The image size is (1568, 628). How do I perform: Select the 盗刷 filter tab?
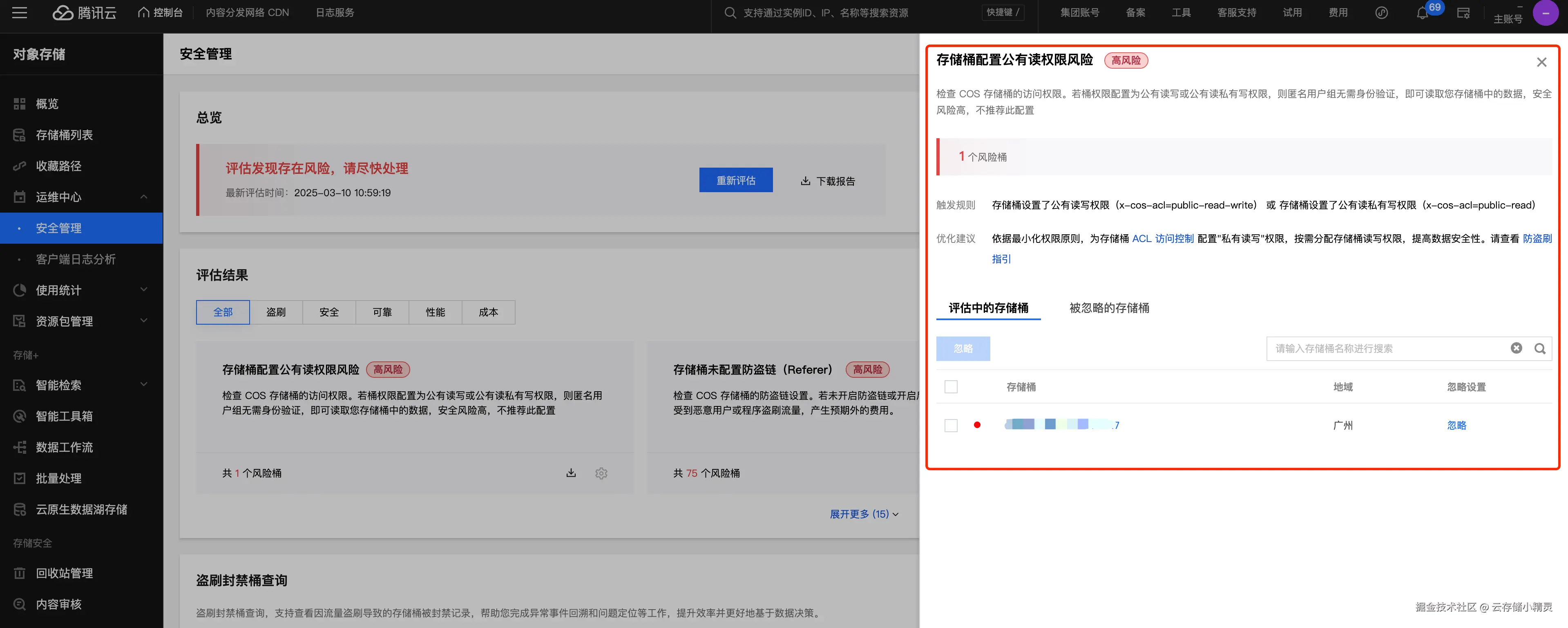[x=276, y=312]
